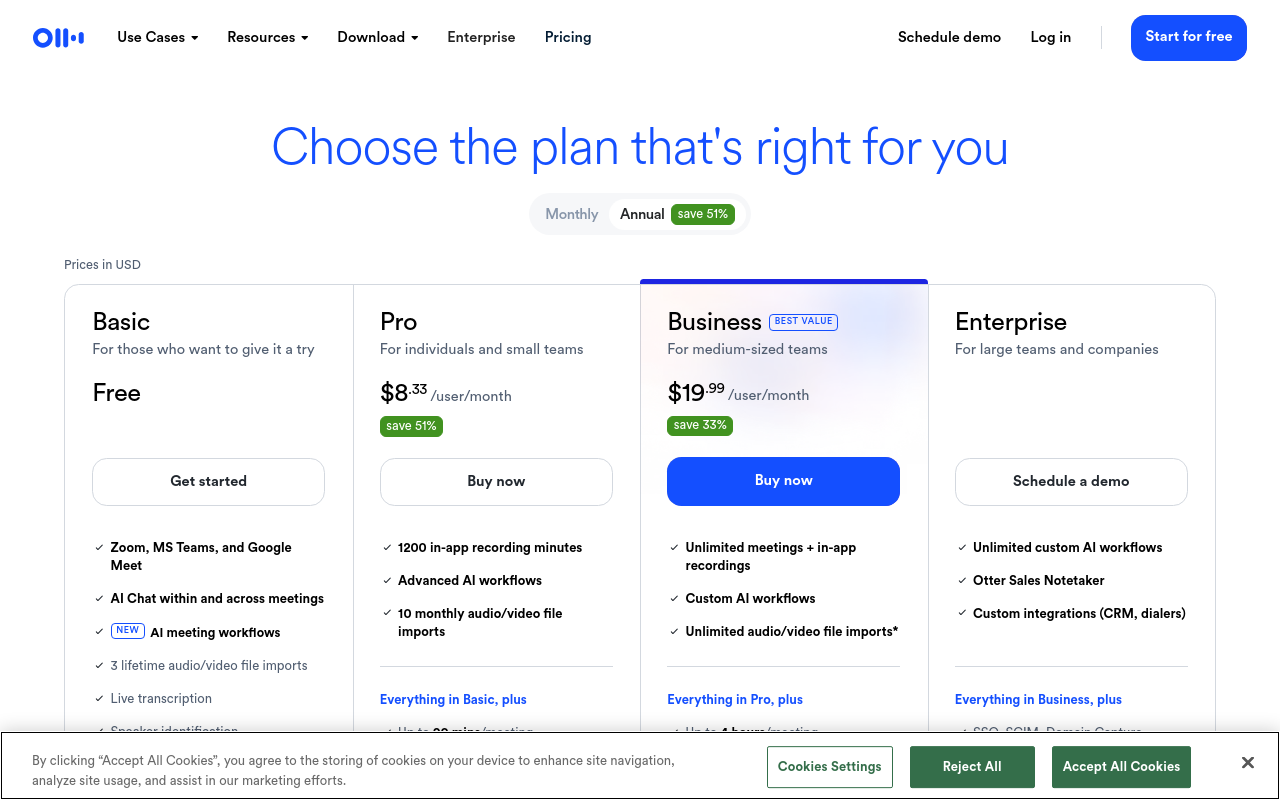
Task: Dismiss the cookie consent banner
Action: click(1247, 762)
